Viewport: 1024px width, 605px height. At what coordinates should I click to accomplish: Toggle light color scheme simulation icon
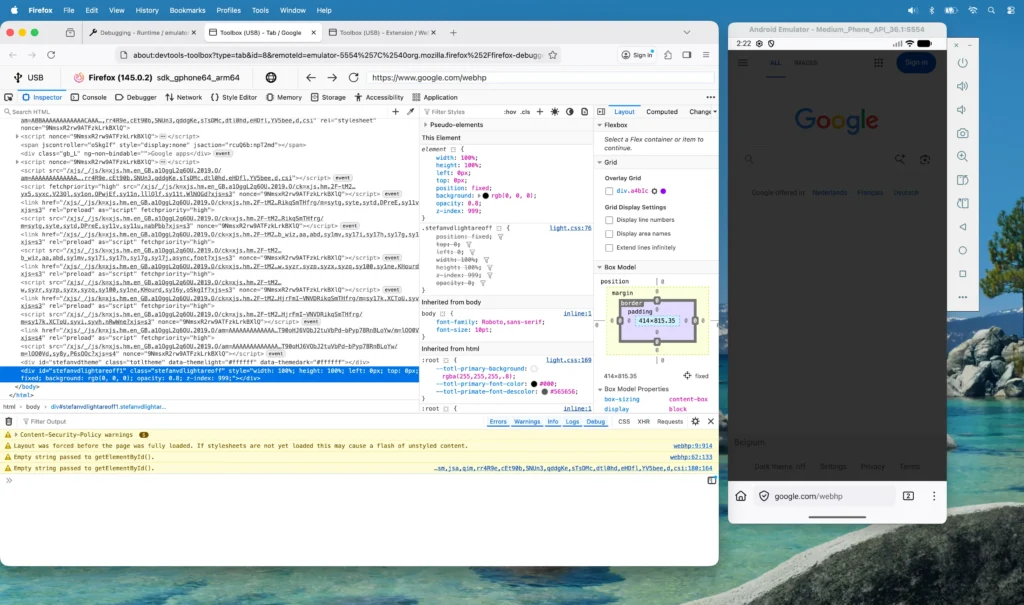click(x=554, y=112)
